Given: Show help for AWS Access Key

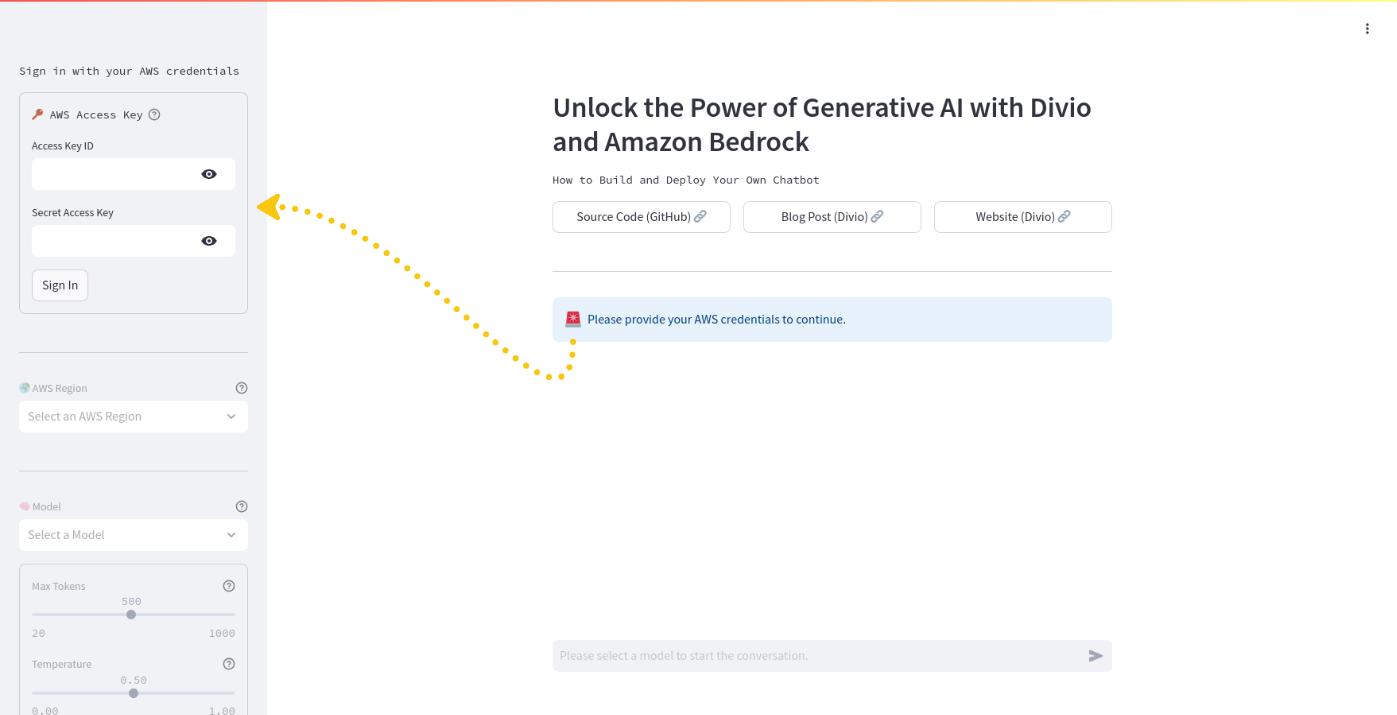Looking at the screenshot, I should tap(154, 114).
